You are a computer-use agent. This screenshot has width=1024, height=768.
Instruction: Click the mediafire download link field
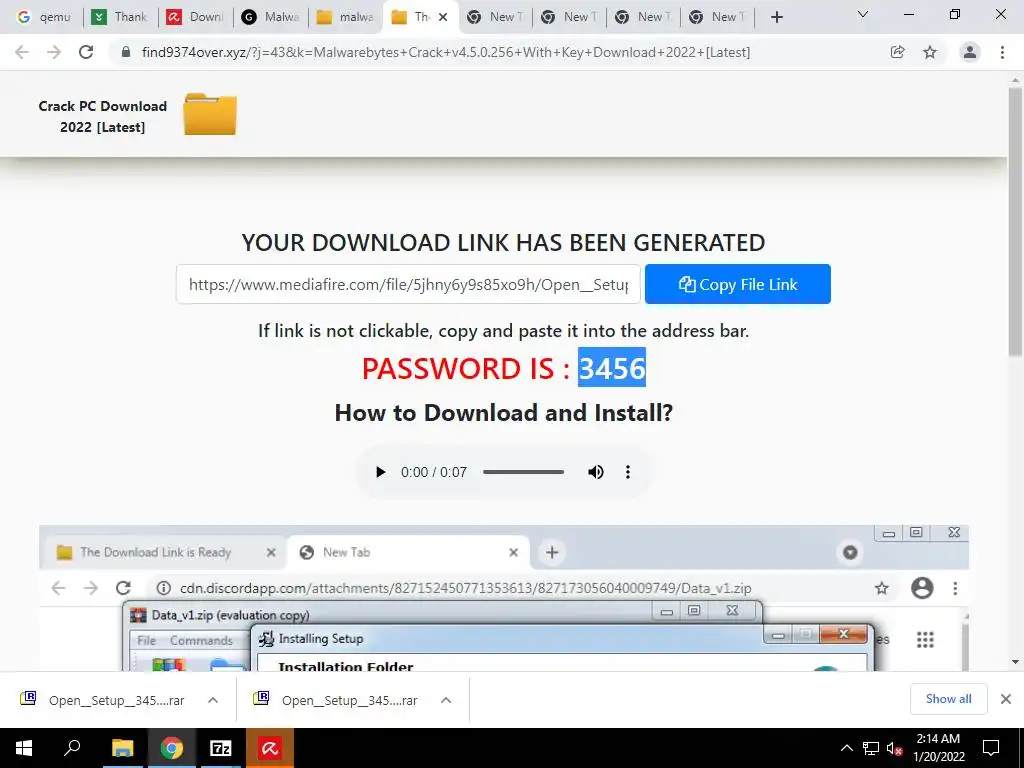[408, 284]
